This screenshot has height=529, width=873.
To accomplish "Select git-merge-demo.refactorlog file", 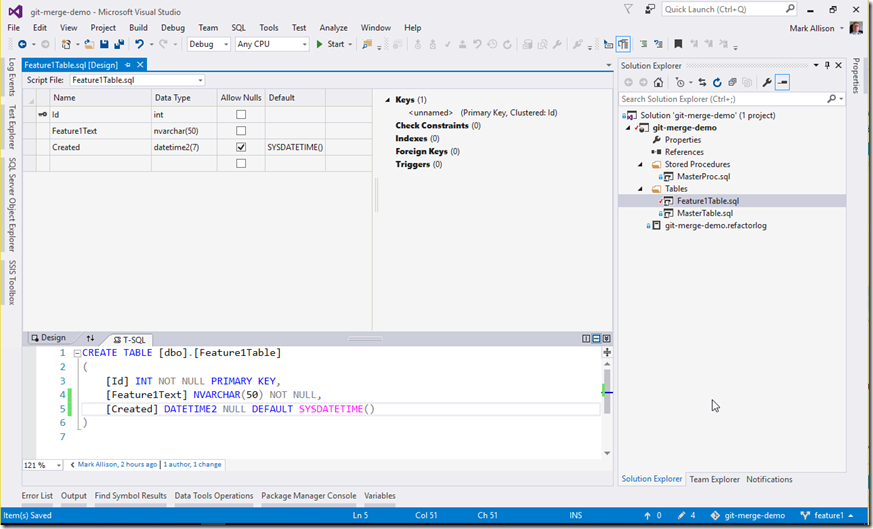I will click(x=715, y=226).
